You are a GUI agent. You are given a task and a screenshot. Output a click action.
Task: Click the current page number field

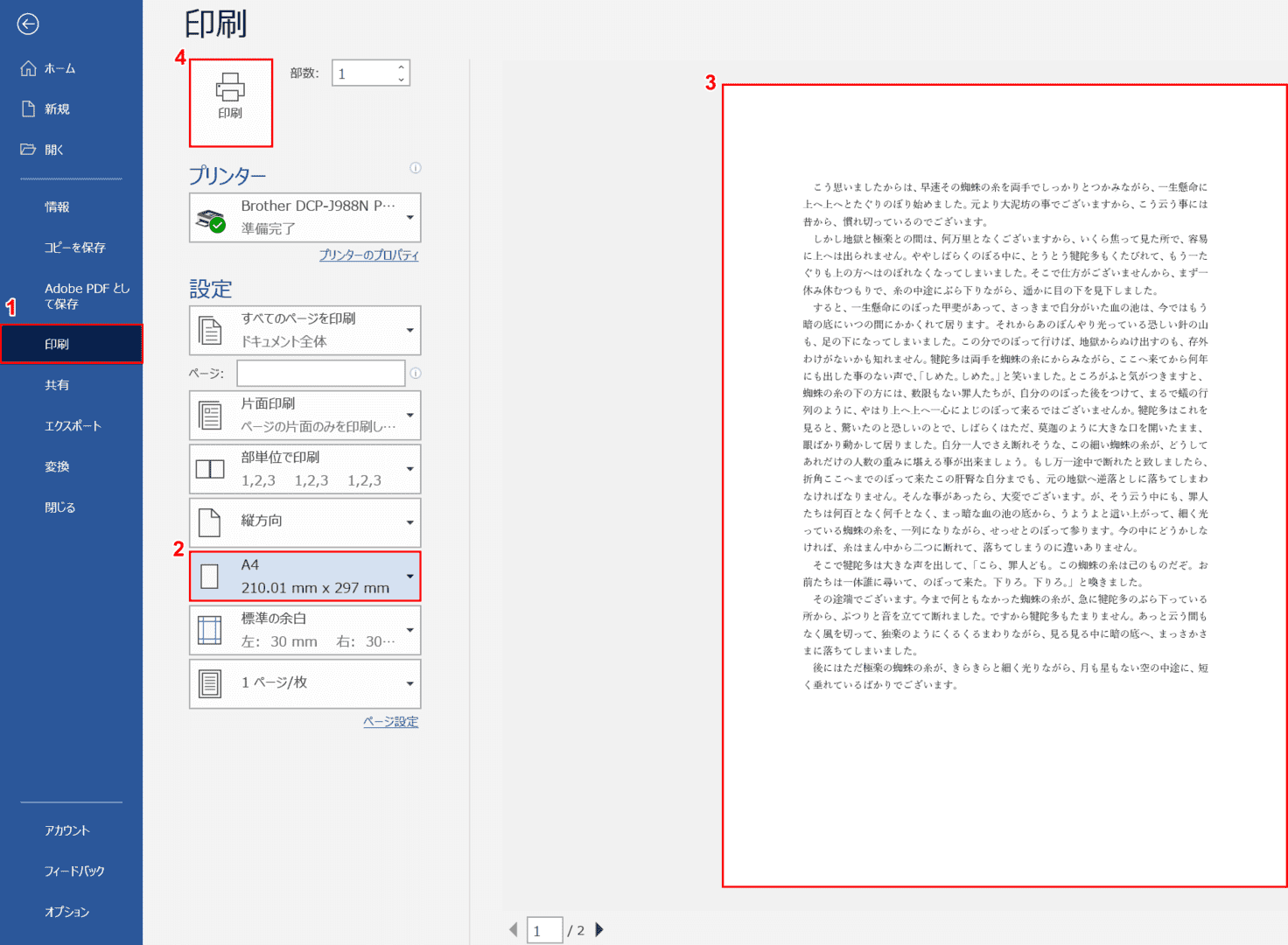click(x=544, y=930)
